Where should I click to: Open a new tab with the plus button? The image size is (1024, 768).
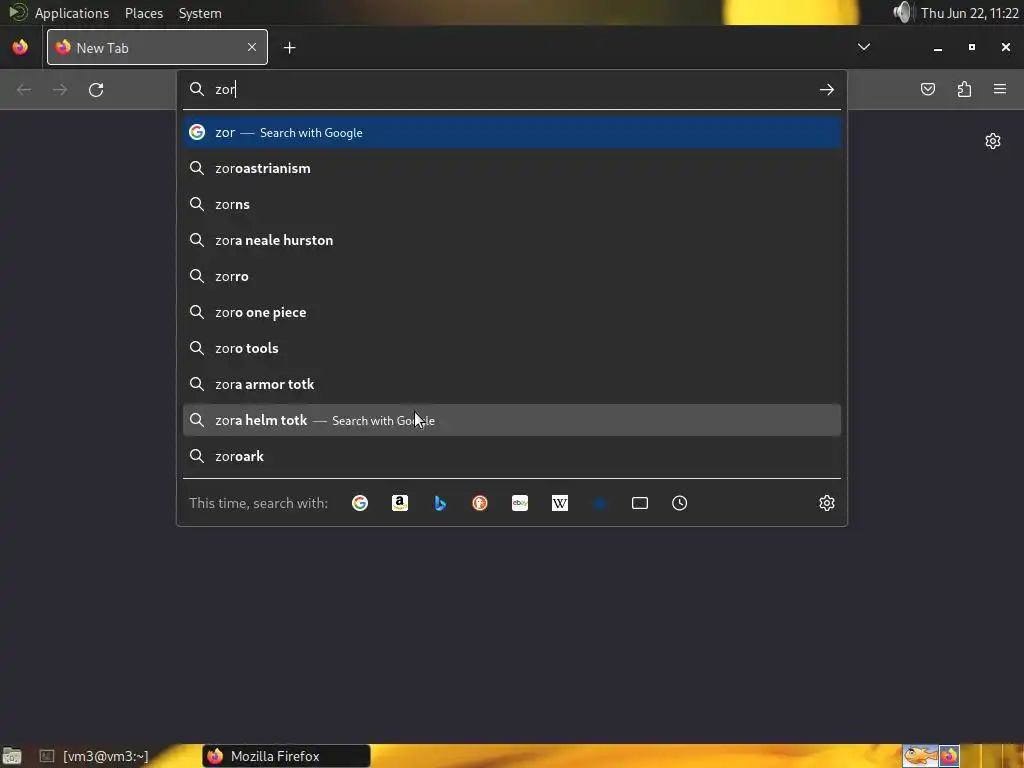point(289,48)
